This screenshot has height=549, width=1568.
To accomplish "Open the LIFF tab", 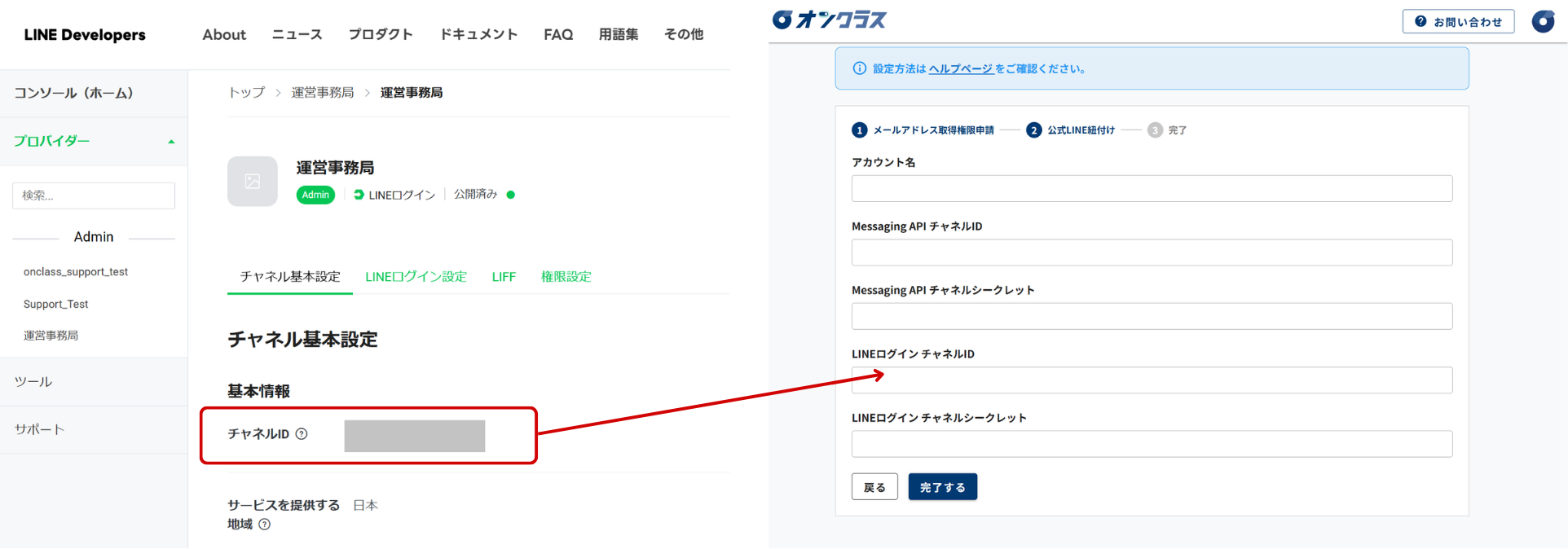I will click(504, 277).
